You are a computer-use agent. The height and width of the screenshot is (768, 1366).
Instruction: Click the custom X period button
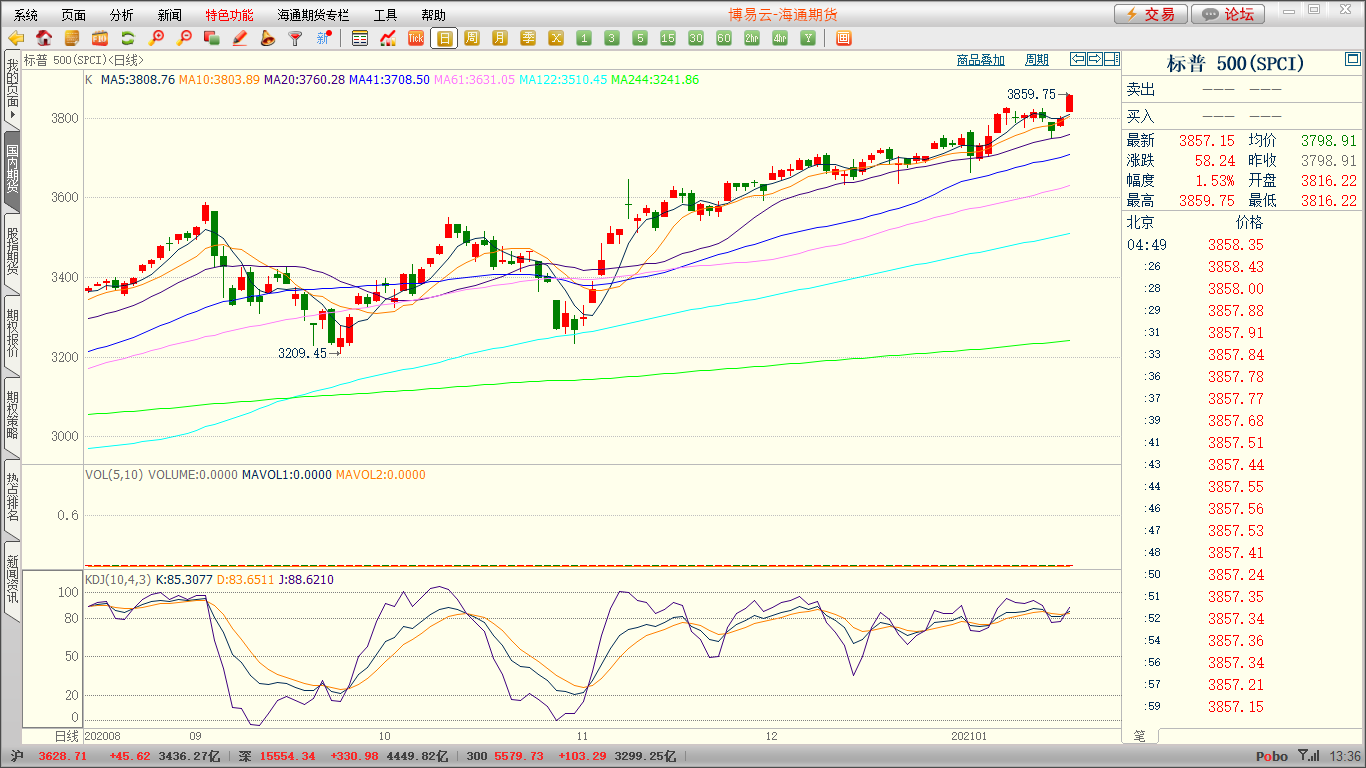pos(556,39)
